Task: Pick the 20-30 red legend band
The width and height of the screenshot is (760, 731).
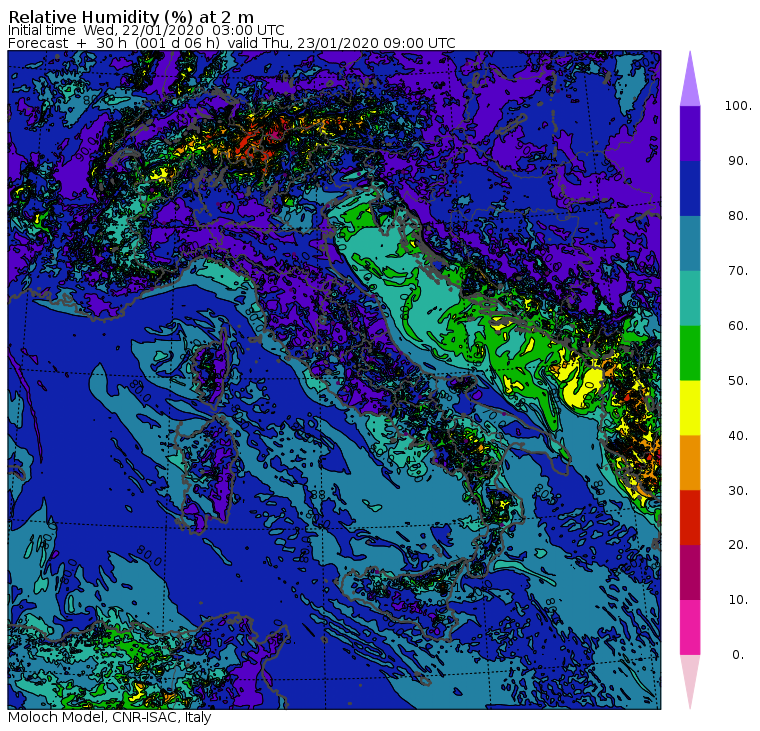Action: 690,518
